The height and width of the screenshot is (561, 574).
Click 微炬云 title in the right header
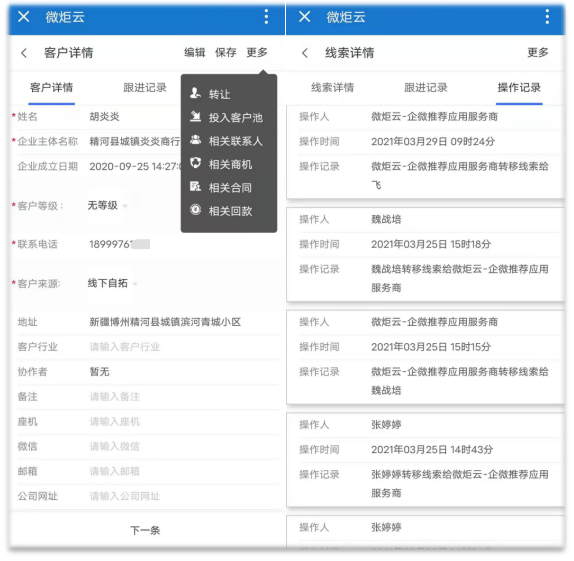[346, 17]
